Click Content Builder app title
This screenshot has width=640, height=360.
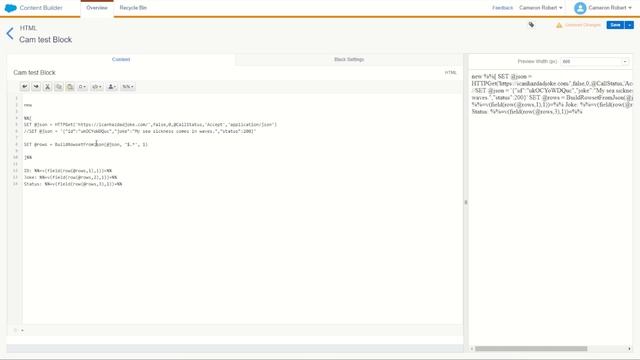coord(41,8)
